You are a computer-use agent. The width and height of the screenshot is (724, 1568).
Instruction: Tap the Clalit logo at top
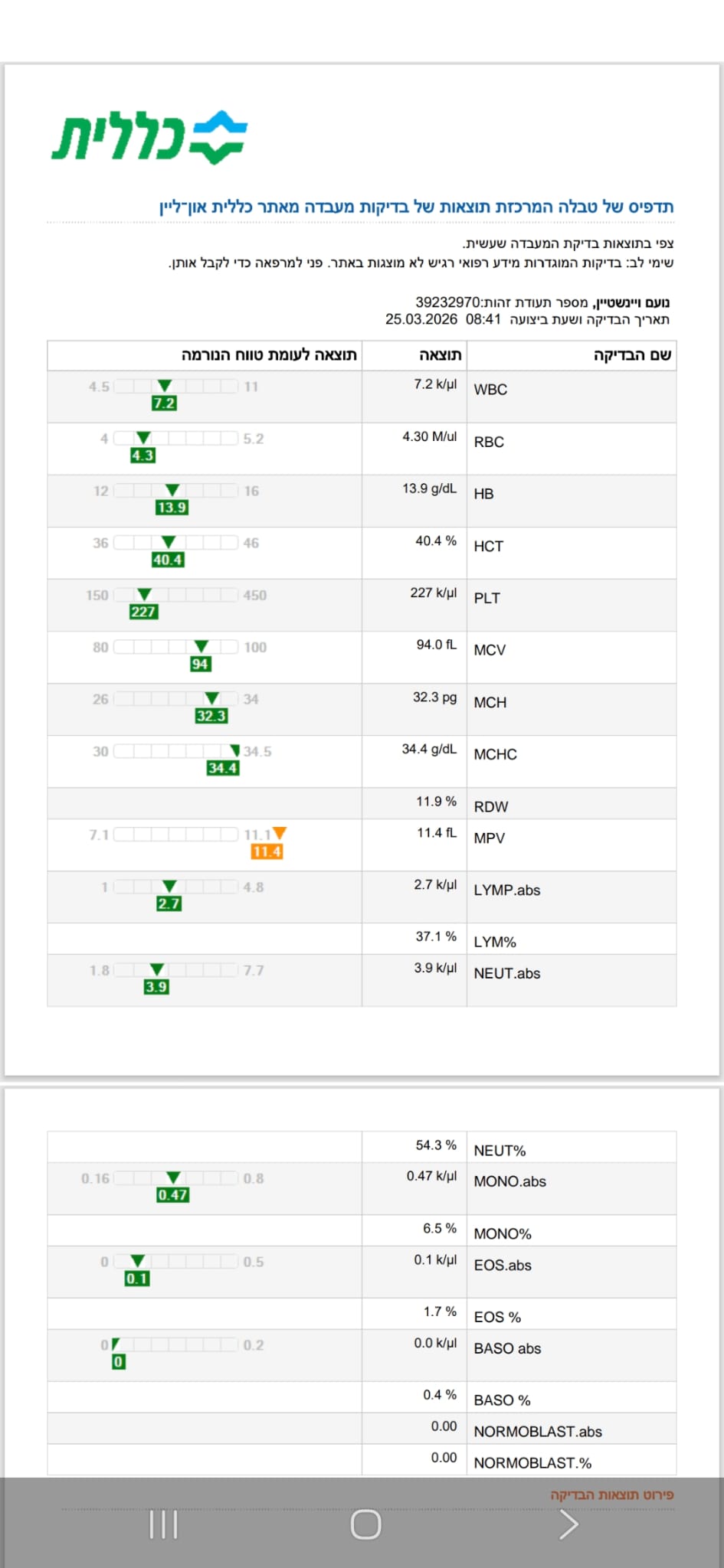(149, 137)
